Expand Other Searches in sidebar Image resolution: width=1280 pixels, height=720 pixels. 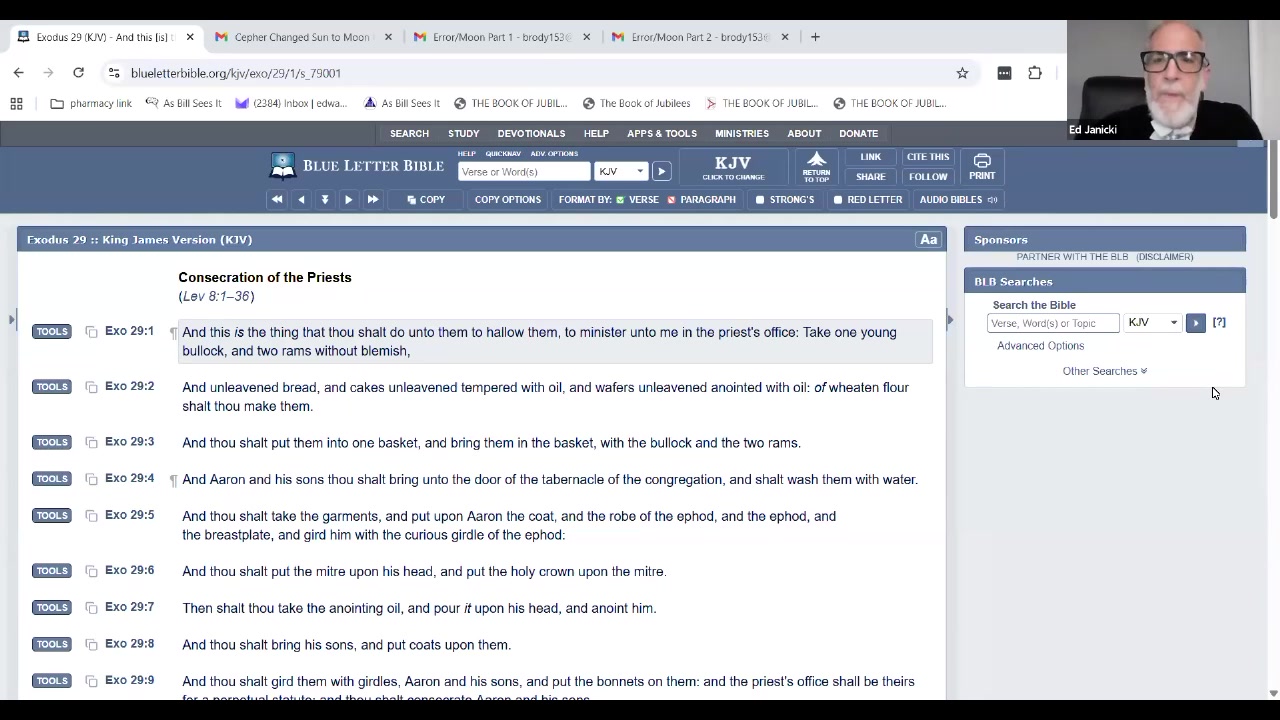tap(1104, 371)
